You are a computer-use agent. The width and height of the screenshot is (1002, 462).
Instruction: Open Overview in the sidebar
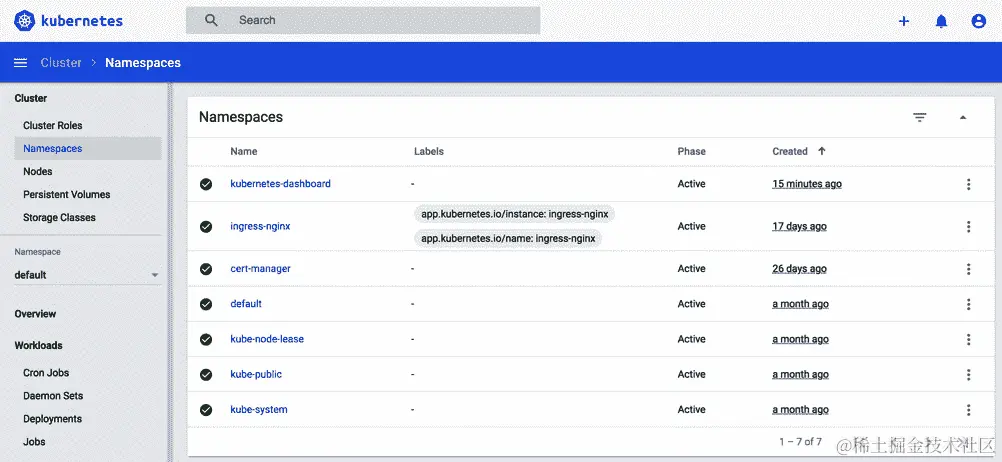35,314
